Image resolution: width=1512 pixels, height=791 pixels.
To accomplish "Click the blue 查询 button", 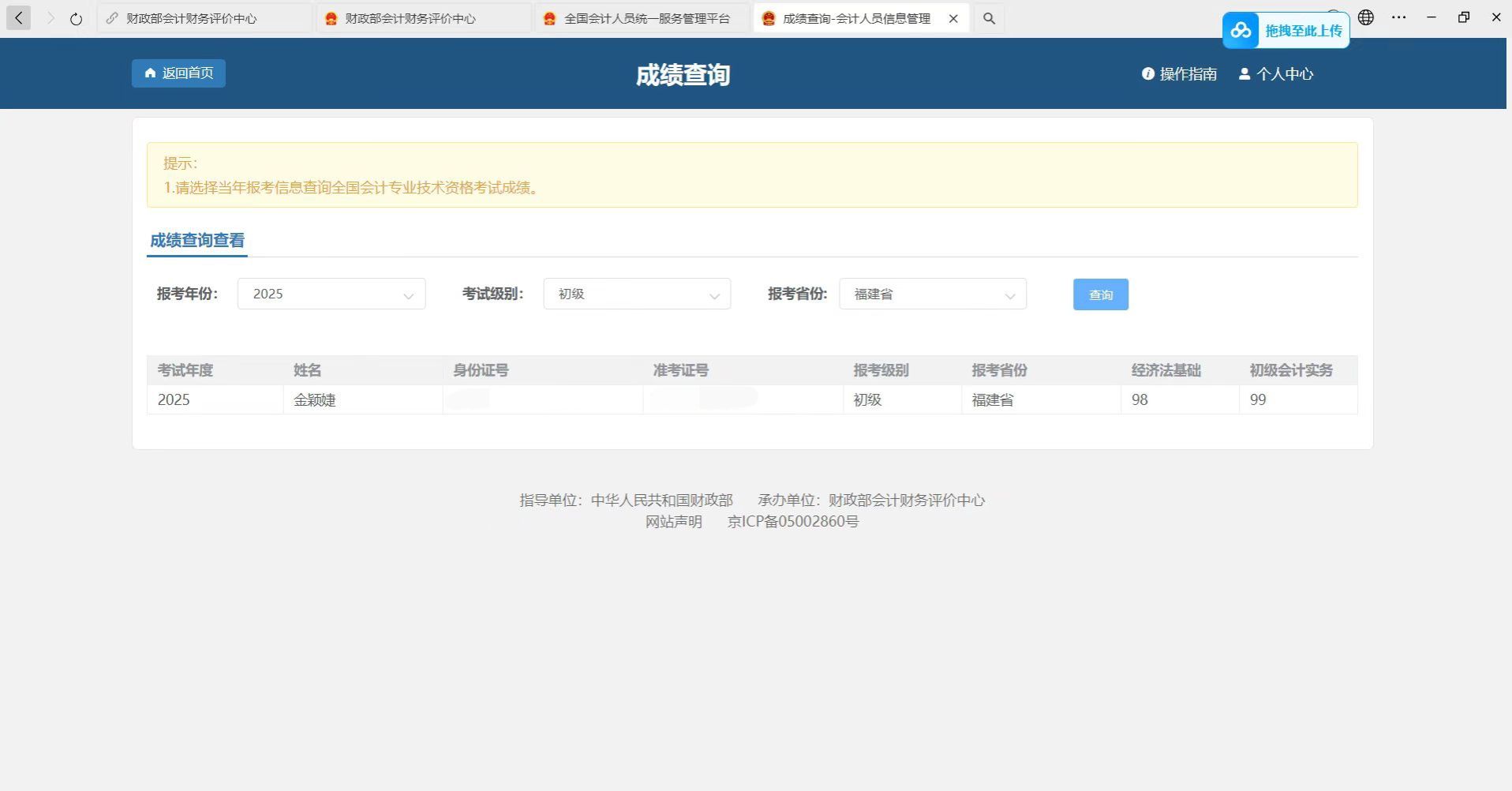I will click(1100, 294).
